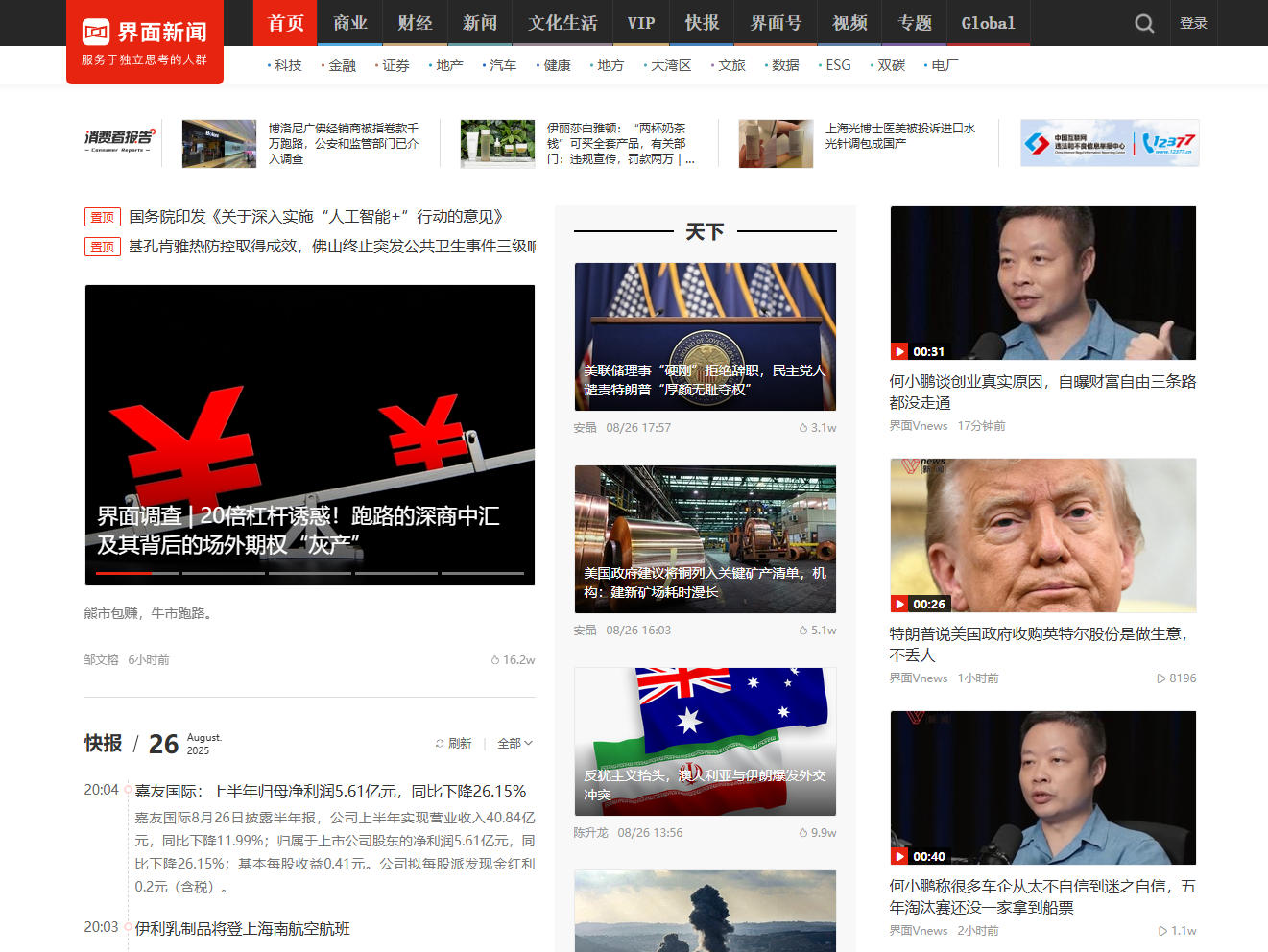Click the flame count 5.1w
The image size is (1268, 952).
818,631
